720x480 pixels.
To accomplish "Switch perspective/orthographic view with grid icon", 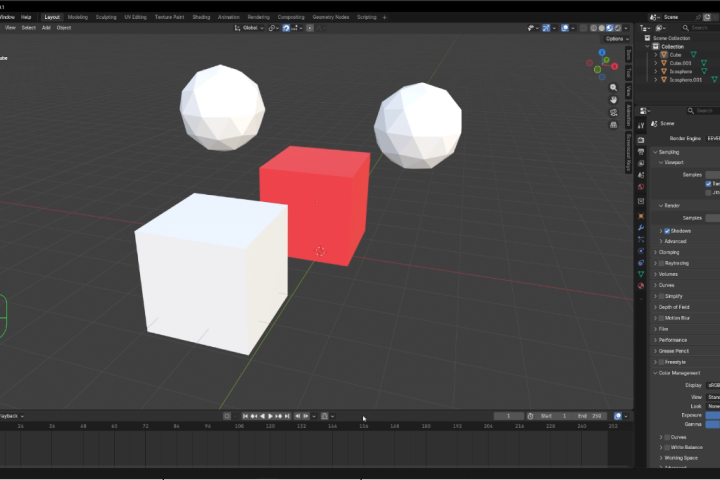I will click(613, 124).
